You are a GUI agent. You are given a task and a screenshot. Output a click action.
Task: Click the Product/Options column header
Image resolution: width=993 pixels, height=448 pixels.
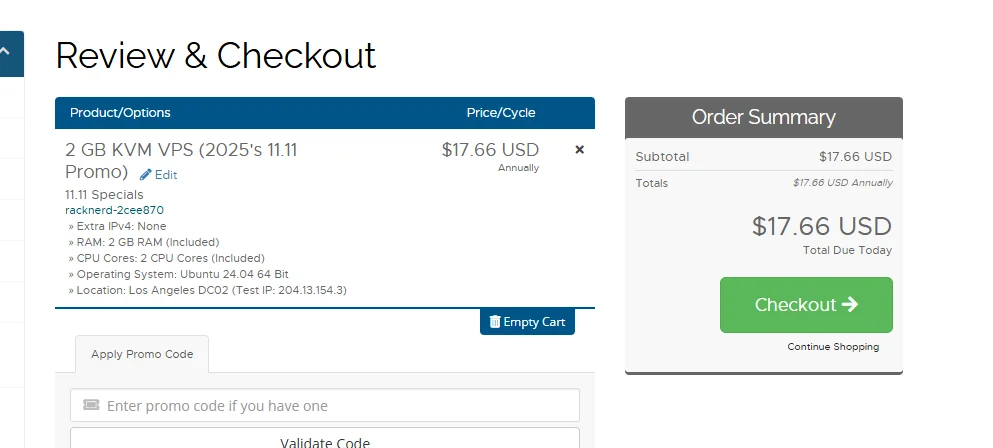coord(120,113)
